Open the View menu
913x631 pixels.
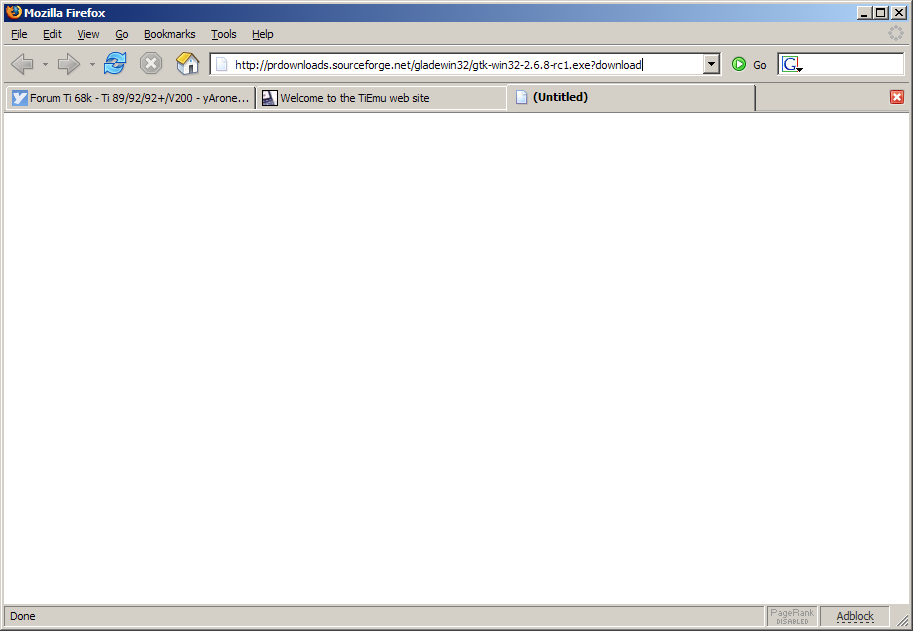coord(89,34)
